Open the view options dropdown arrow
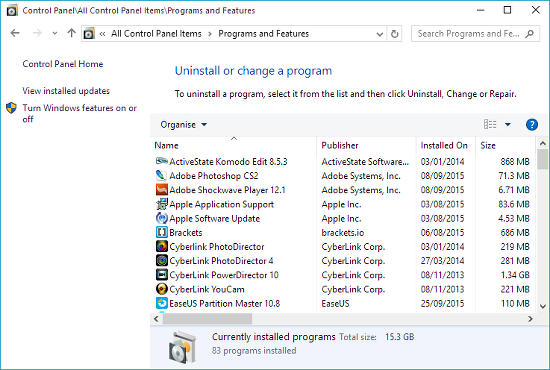This screenshot has height=370, width=550. 508,125
